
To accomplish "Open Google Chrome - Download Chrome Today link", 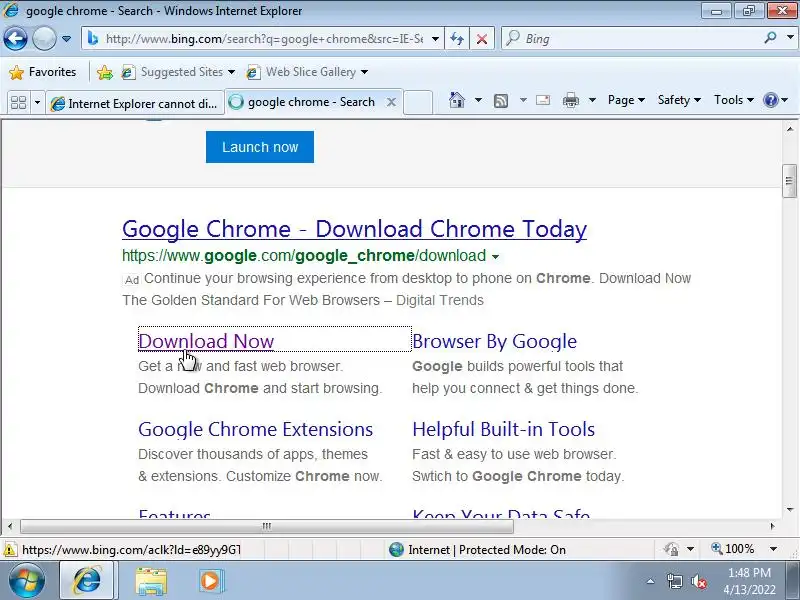I will pyautogui.click(x=354, y=229).
